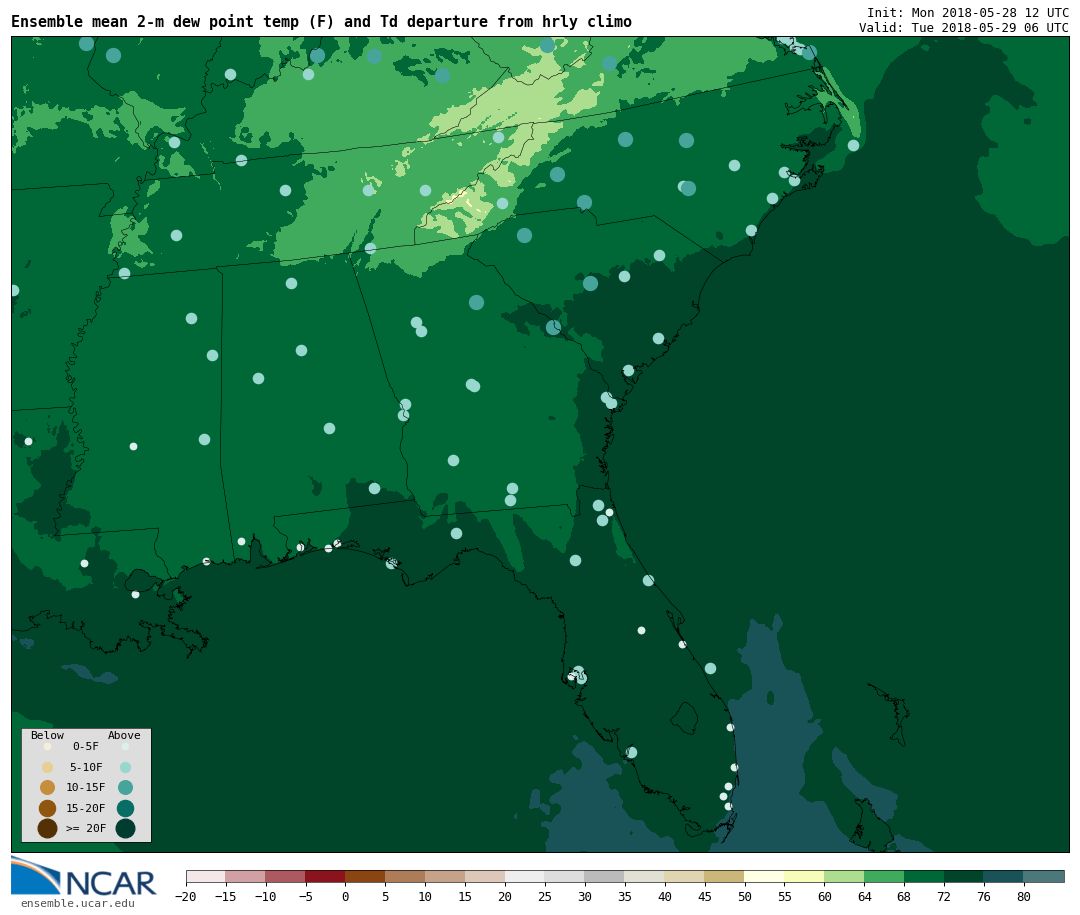Screen dimensions: 1080x915
Task: Click the 'Valid: Tue 2018-05-29 06 UTC' text
Action: [964, 28]
